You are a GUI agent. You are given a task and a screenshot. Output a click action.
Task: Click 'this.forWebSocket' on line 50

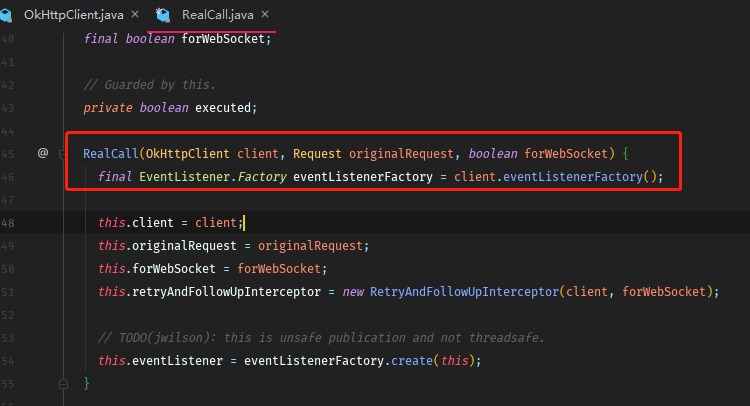pos(157,269)
